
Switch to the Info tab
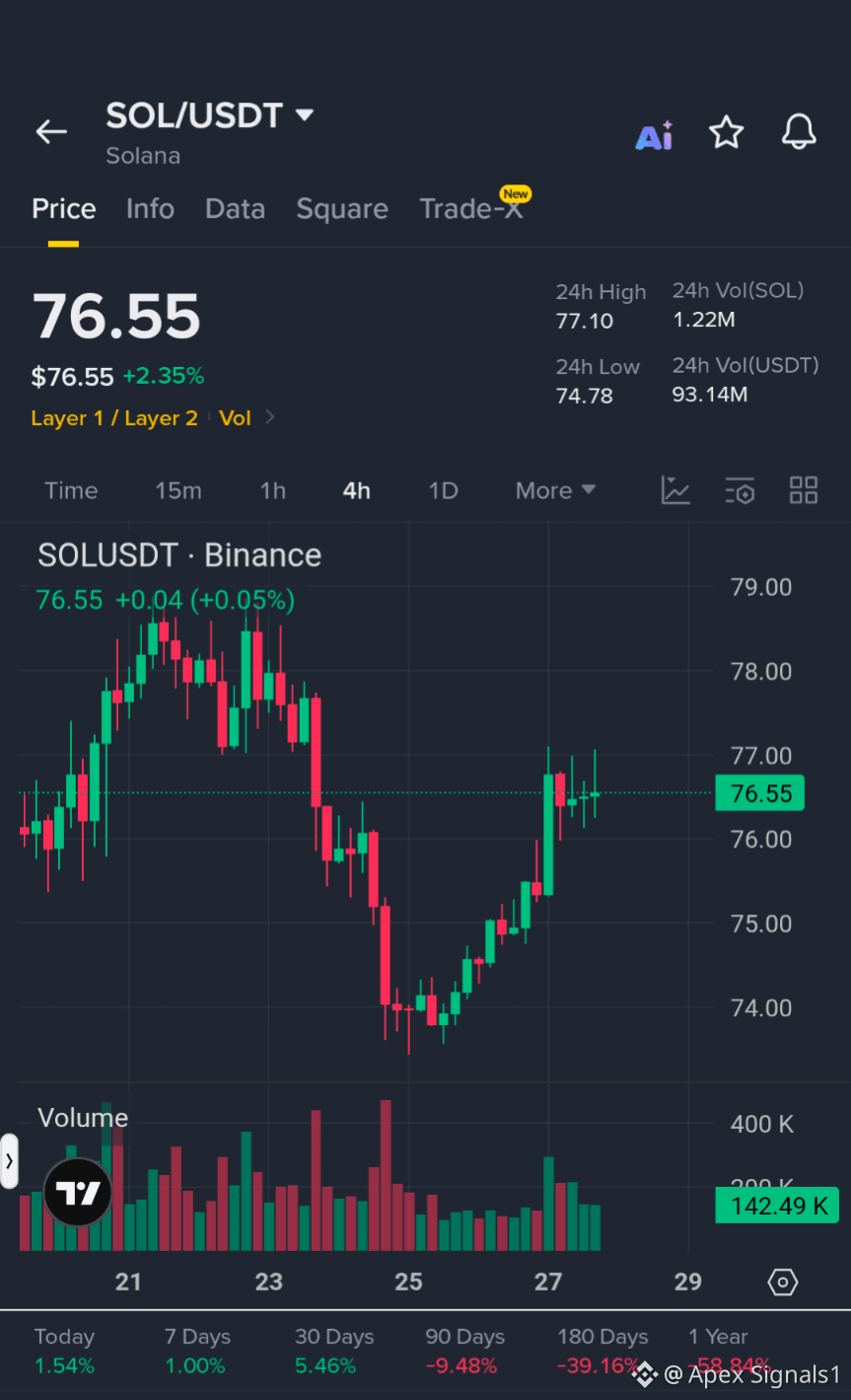[150, 209]
